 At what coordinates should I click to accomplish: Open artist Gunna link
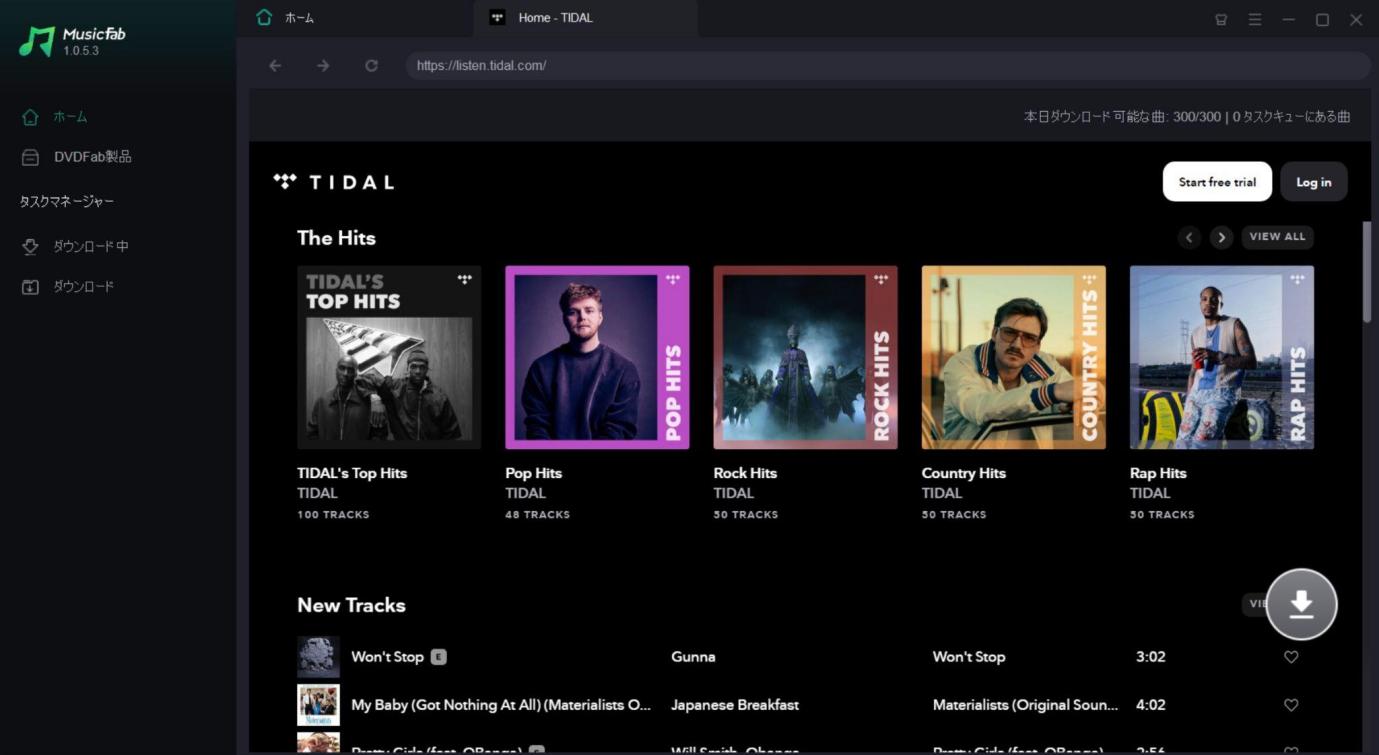pyautogui.click(x=693, y=657)
